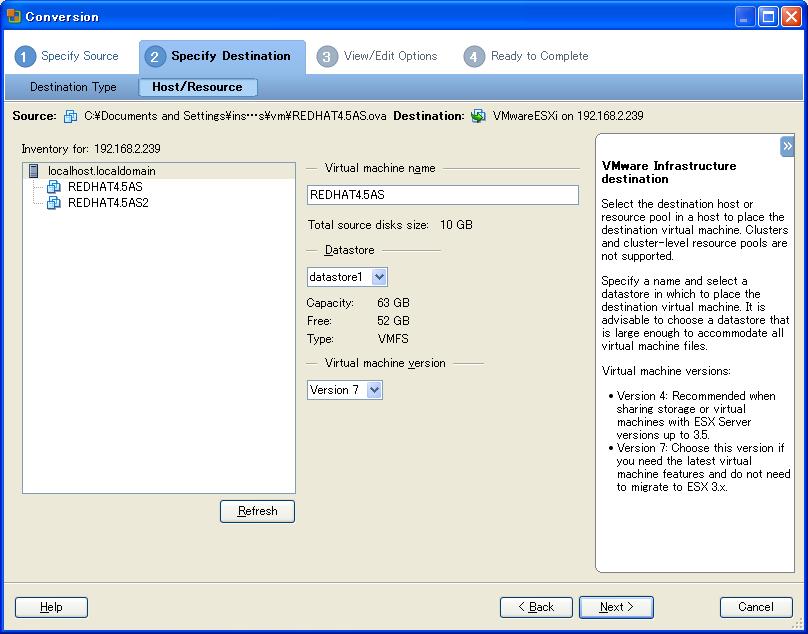Select REDHAT4.5AS in inventory tree
The image size is (808, 634).
pyautogui.click(x=105, y=187)
